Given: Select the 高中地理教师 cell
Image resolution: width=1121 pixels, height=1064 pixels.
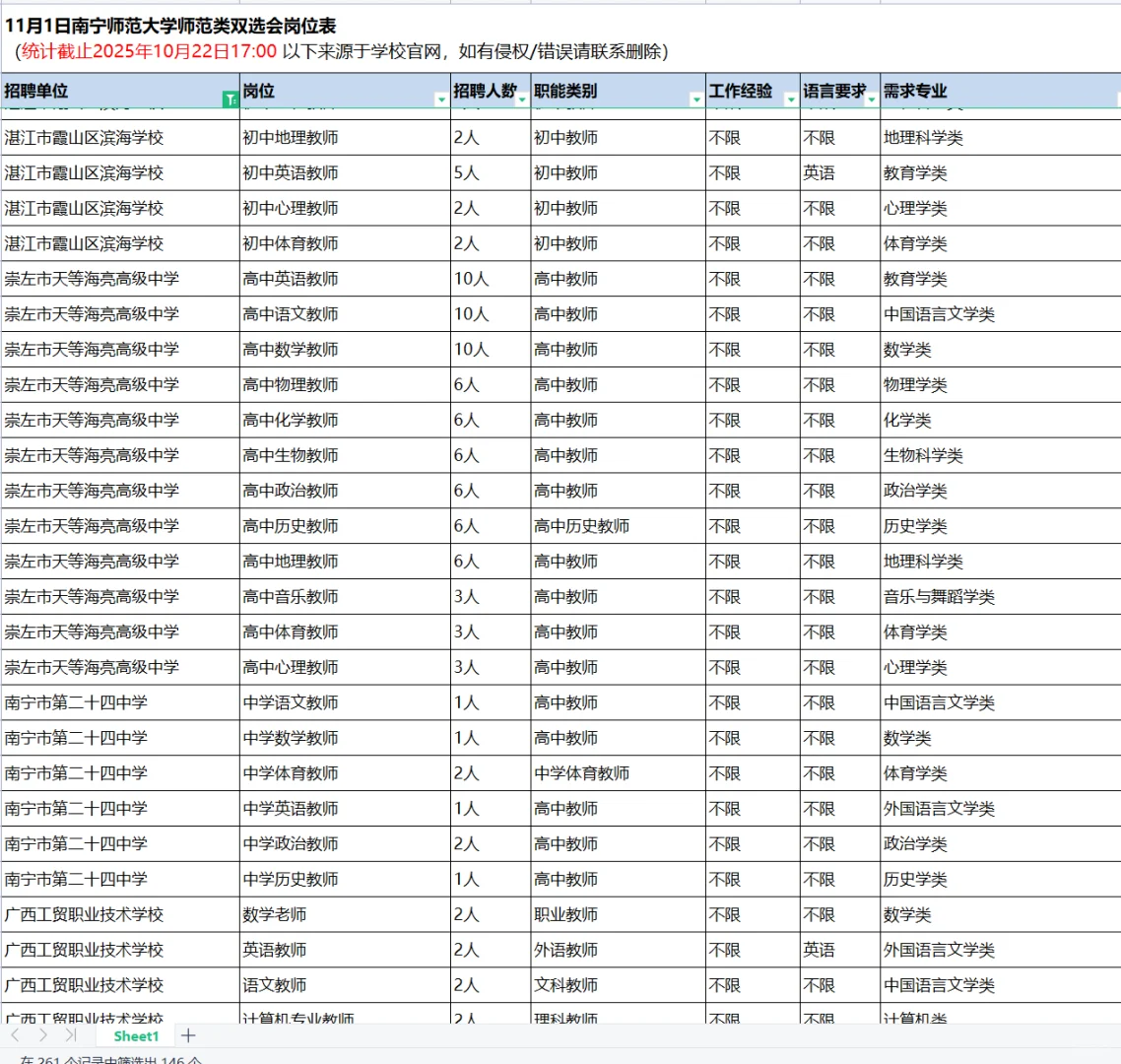Looking at the screenshot, I should (345, 562).
